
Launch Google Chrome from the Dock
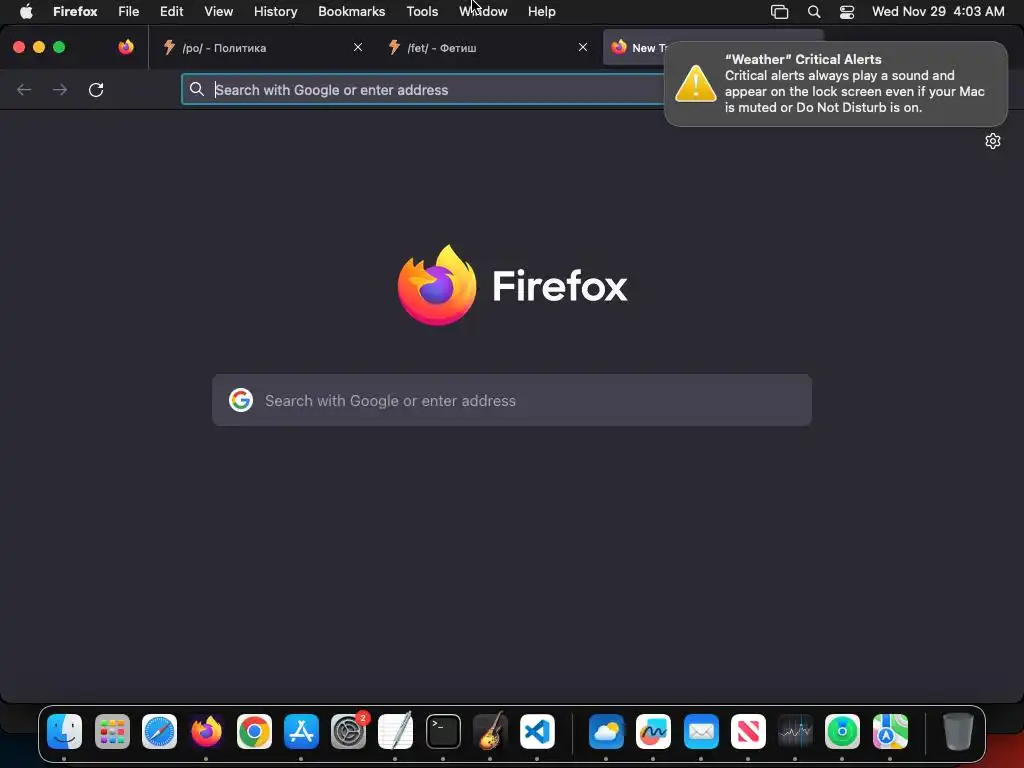click(x=254, y=731)
